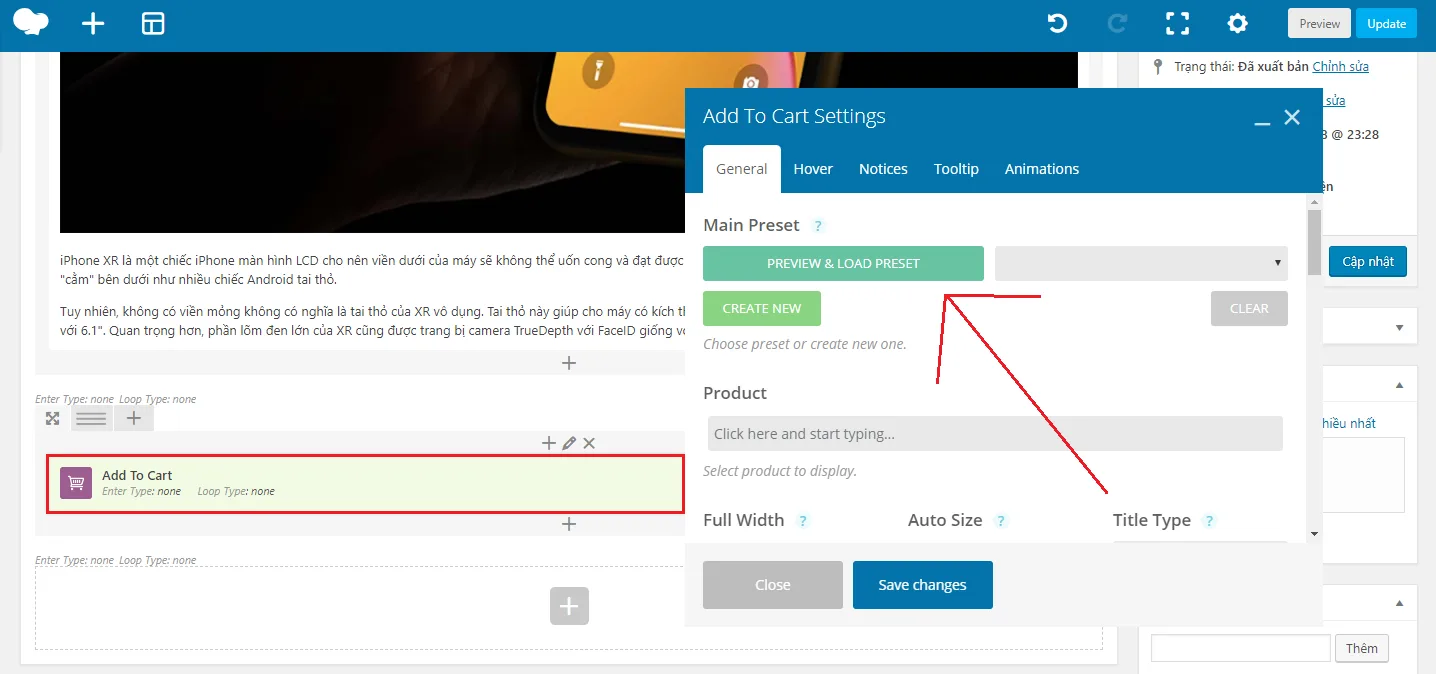The width and height of the screenshot is (1436, 674).
Task: Enter fullscreen editing mode
Action: pyautogui.click(x=1178, y=23)
